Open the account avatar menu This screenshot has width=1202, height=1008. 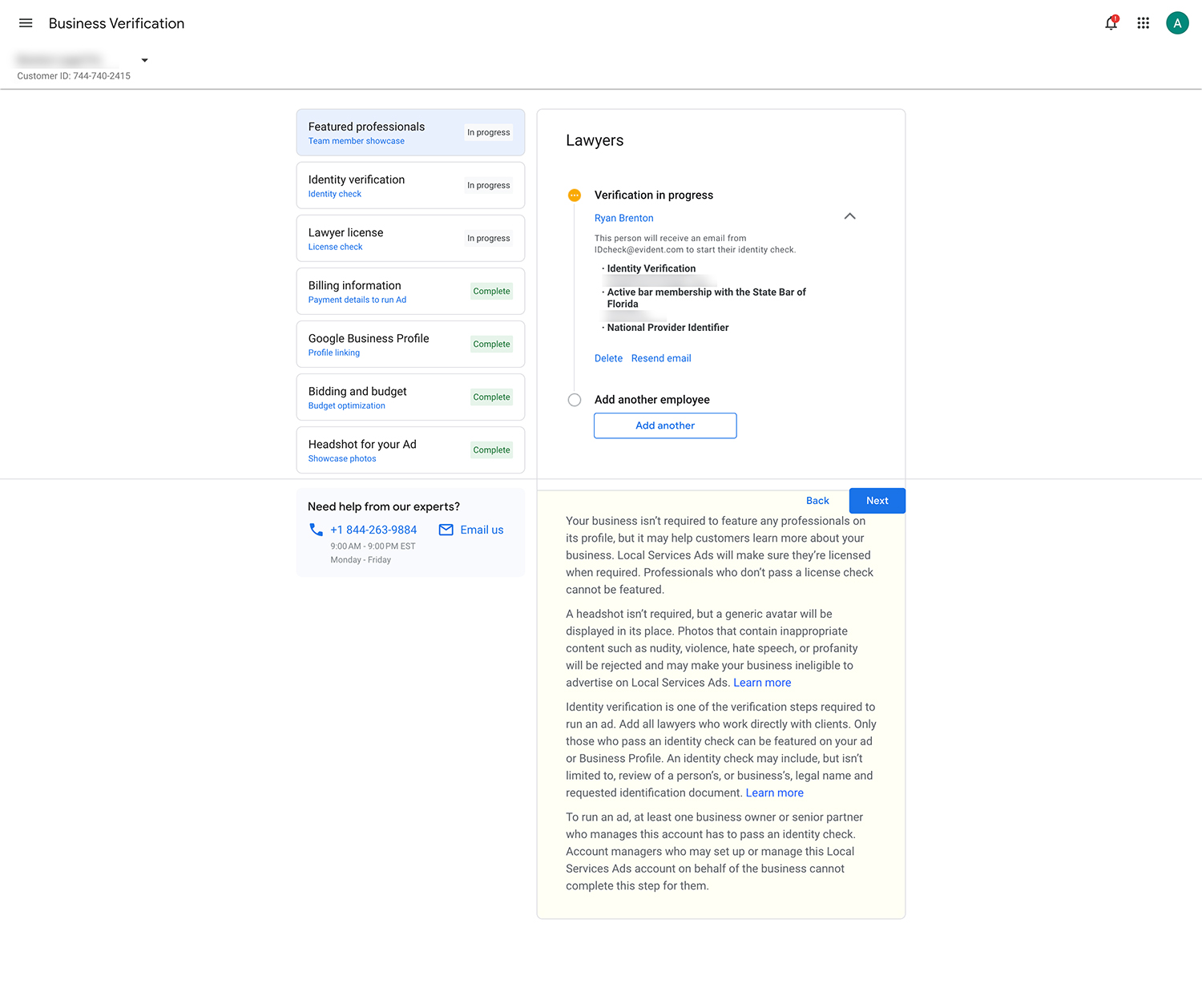tap(1176, 23)
